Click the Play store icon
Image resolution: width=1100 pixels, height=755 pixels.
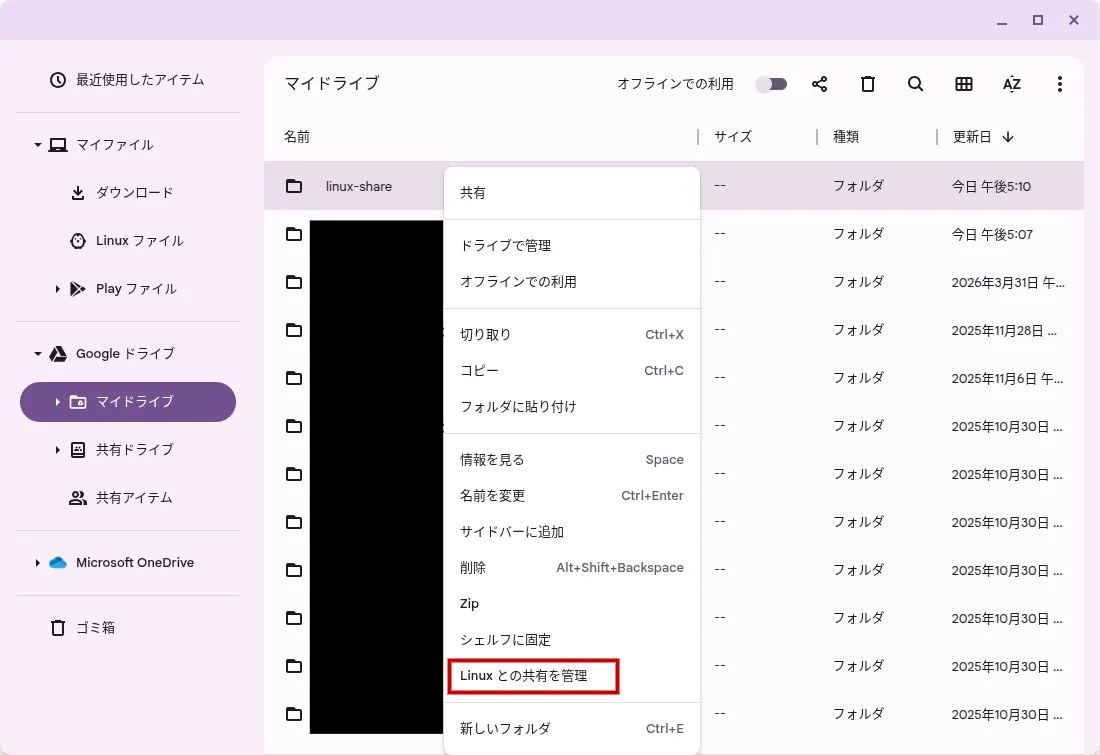pos(78,289)
